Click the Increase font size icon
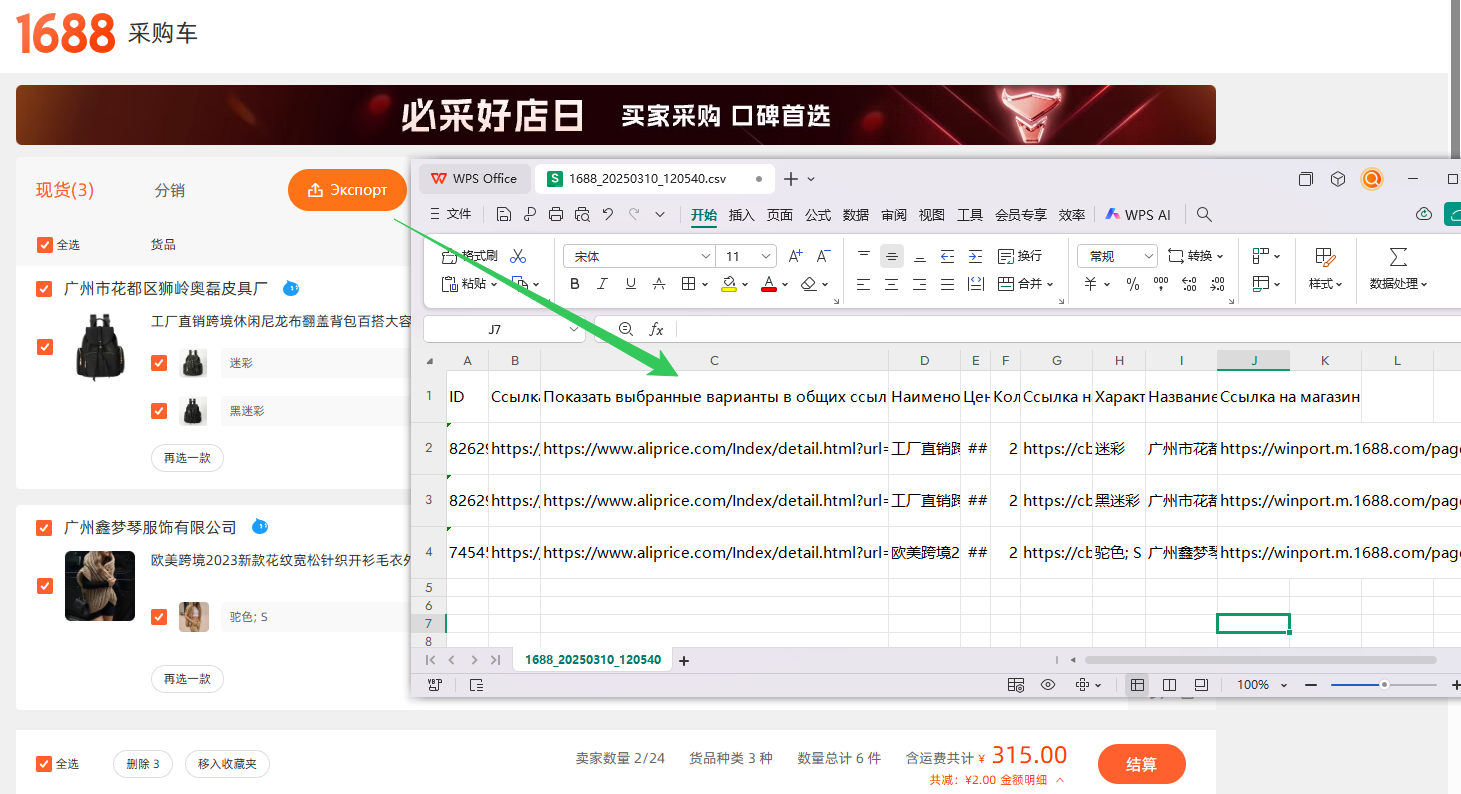This screenshot has width=1461, height=794. coord(795,257)
